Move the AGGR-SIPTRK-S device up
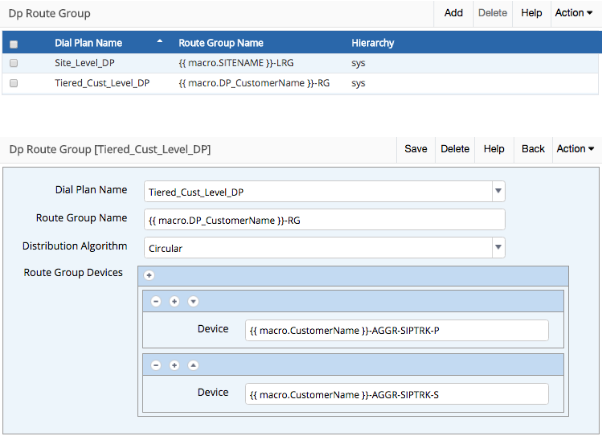The width and height of the screenshot is (602, 436). point(192,365)
